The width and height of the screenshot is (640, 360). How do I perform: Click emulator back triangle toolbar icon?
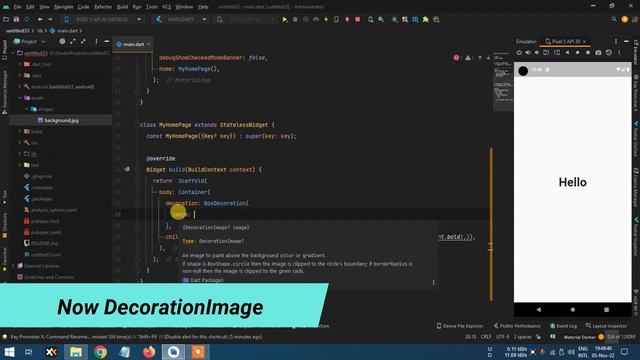(x=567, y=53)
